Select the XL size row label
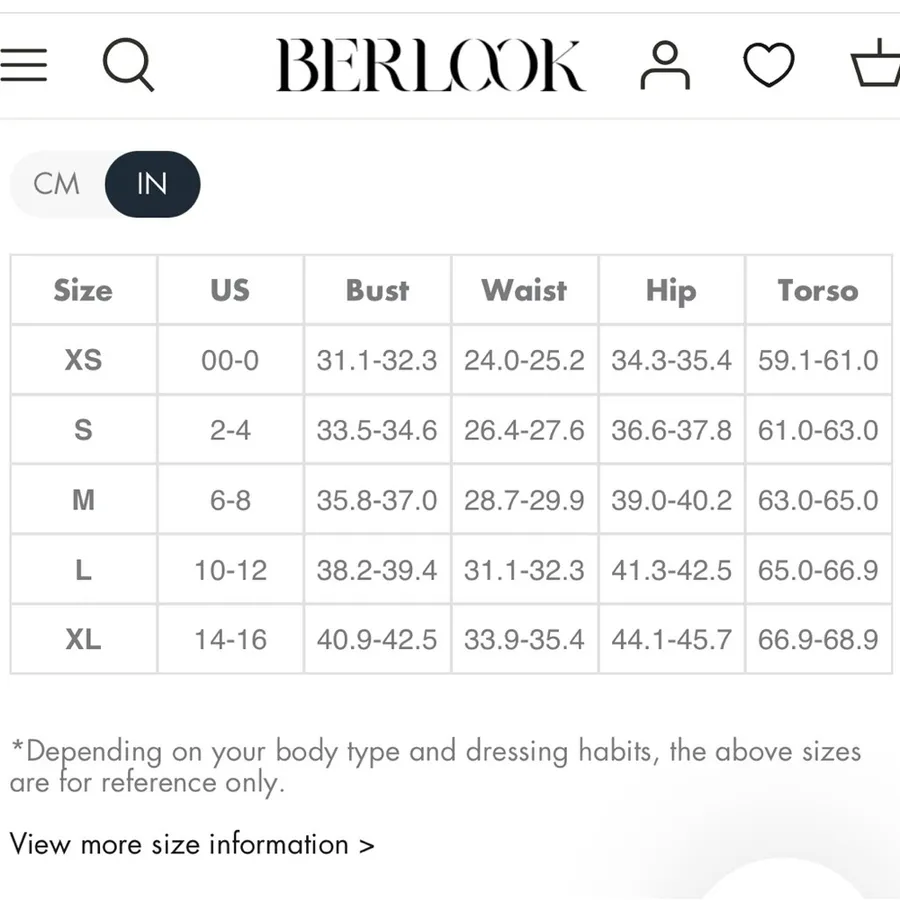The height and width of the screenshot is (900, 900). click(83, 639)
